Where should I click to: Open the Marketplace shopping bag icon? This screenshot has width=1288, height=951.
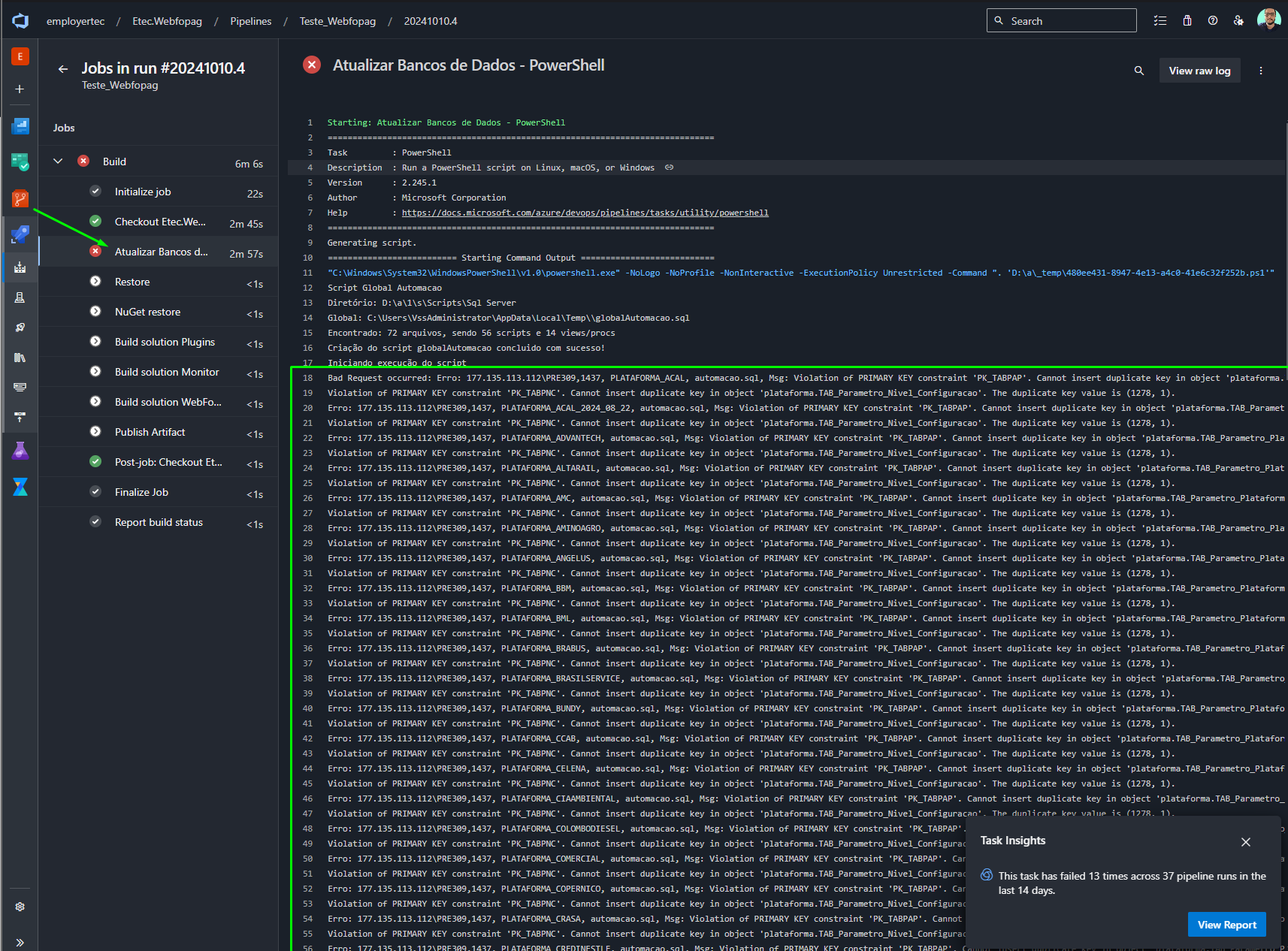coord(1187,21)
